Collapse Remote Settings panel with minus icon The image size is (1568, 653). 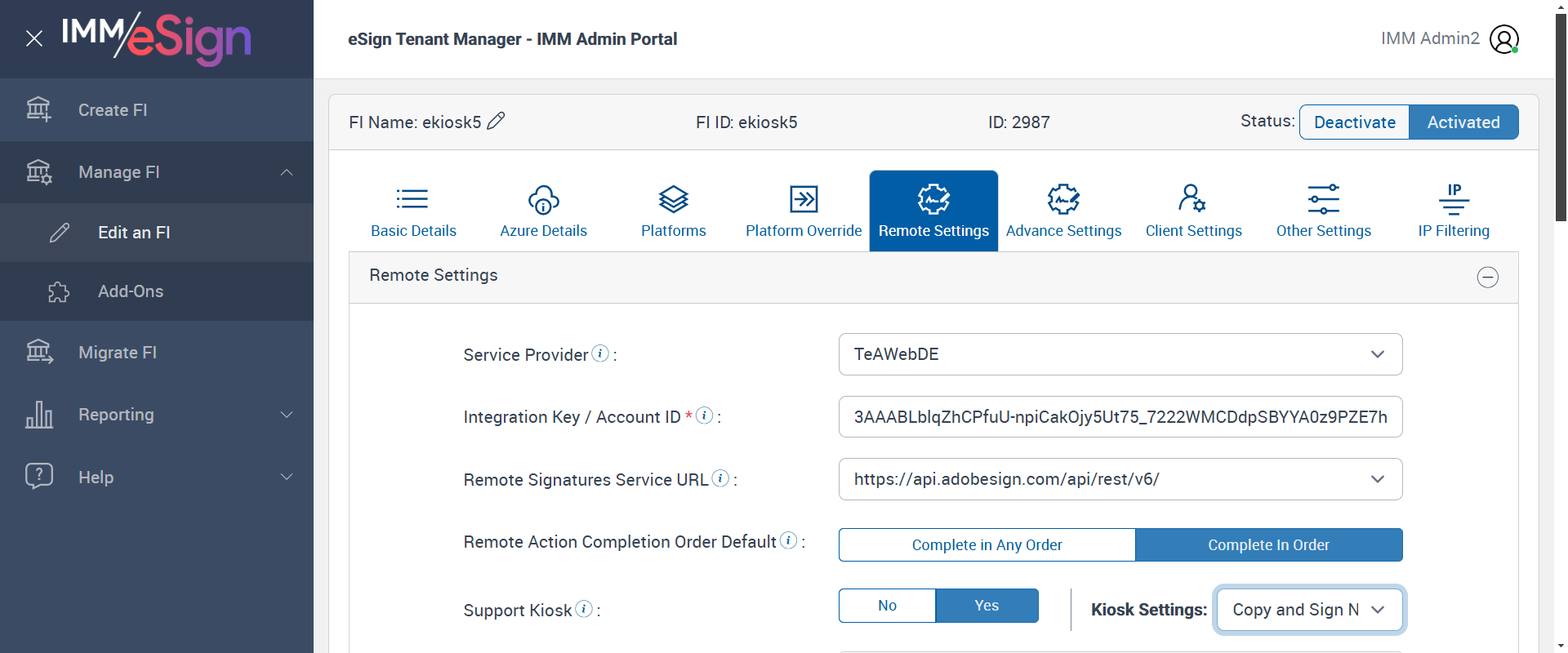click(1487, 278)
